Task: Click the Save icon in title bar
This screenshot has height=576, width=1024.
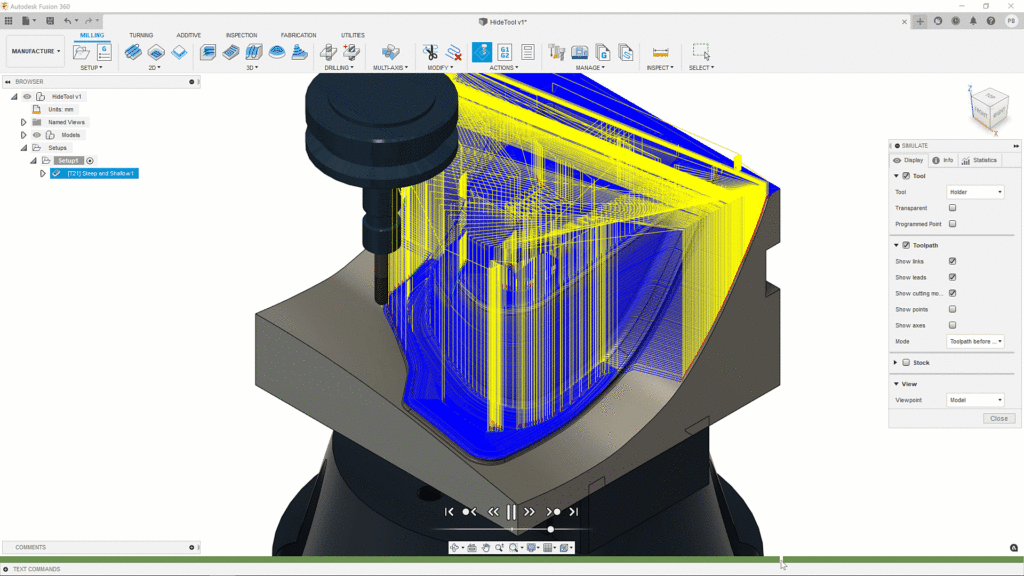Action: 50,21
